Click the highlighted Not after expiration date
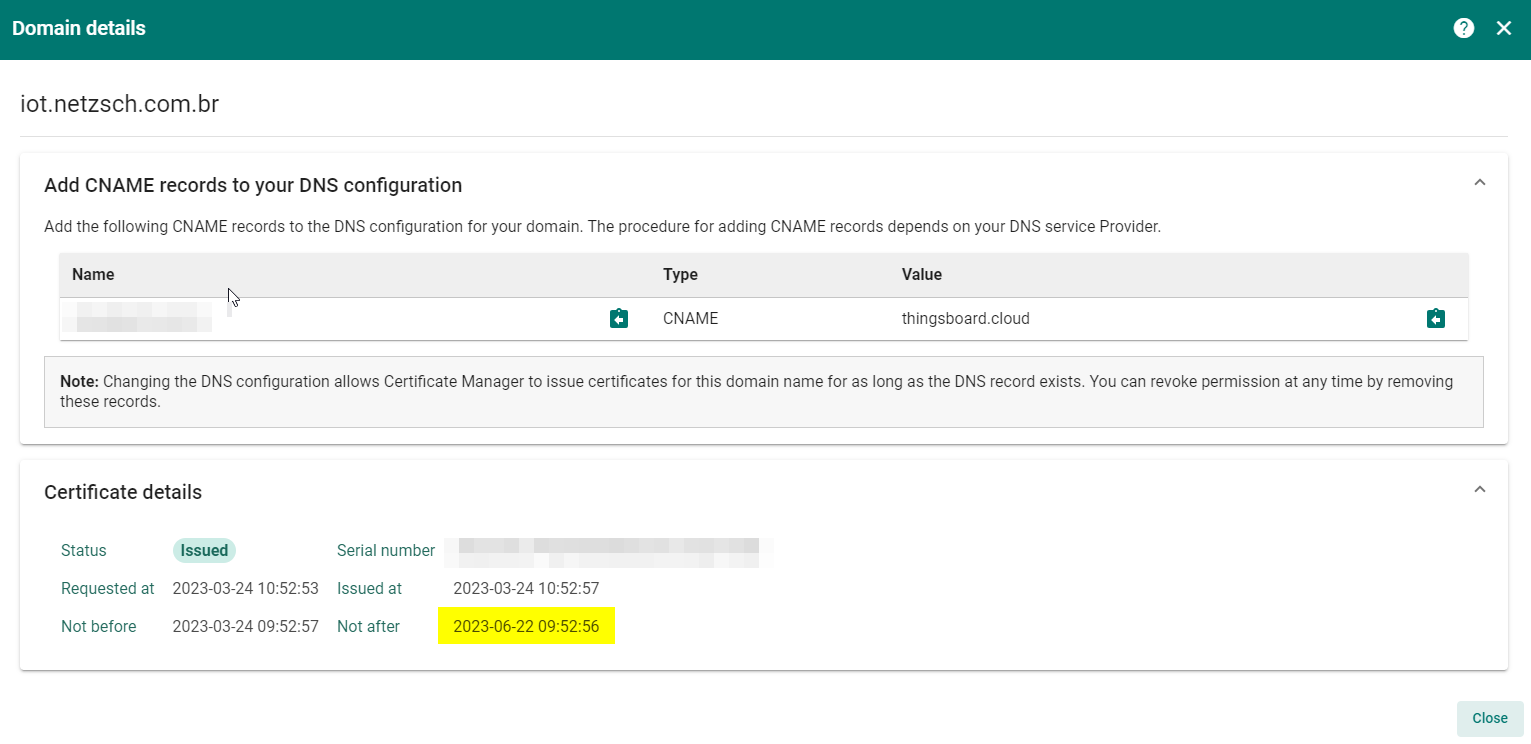 526,626
